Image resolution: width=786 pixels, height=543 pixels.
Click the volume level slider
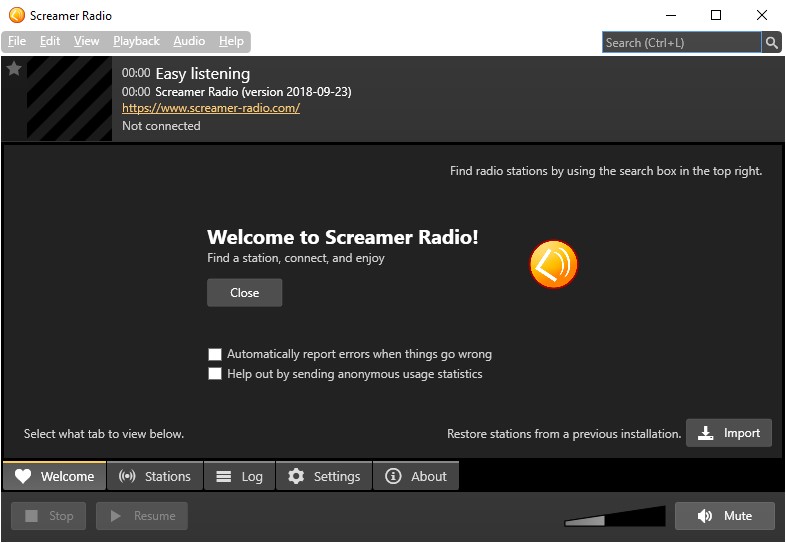point(615,517)
